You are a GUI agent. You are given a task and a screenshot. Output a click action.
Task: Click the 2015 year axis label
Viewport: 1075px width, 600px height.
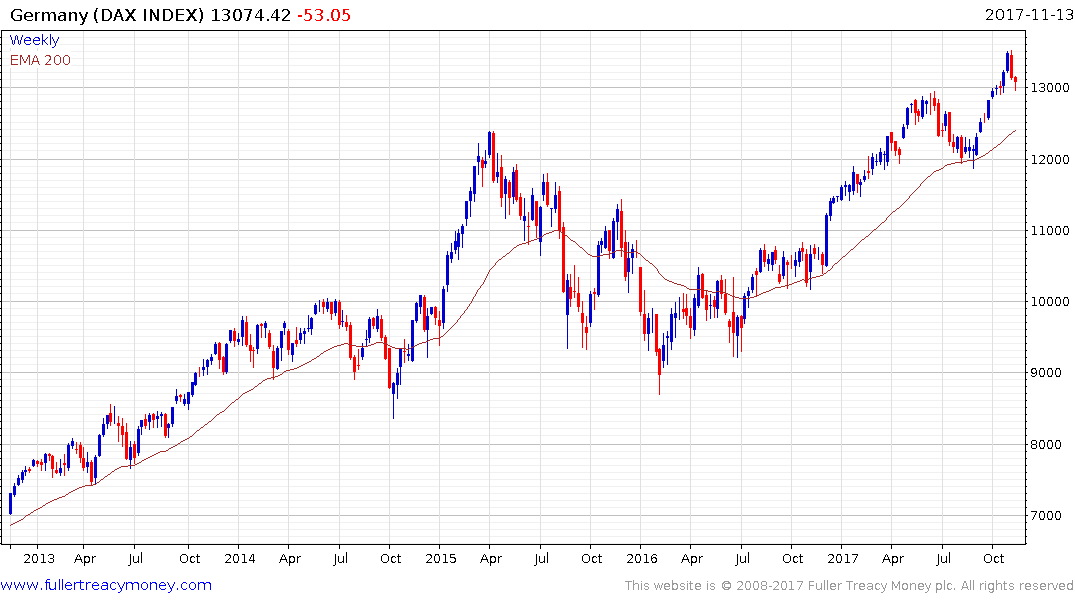click(440, 558)
